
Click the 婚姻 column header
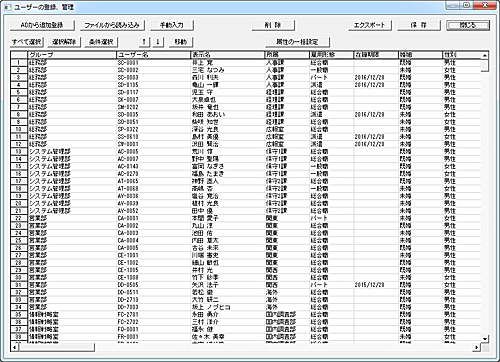coord(421,55)
